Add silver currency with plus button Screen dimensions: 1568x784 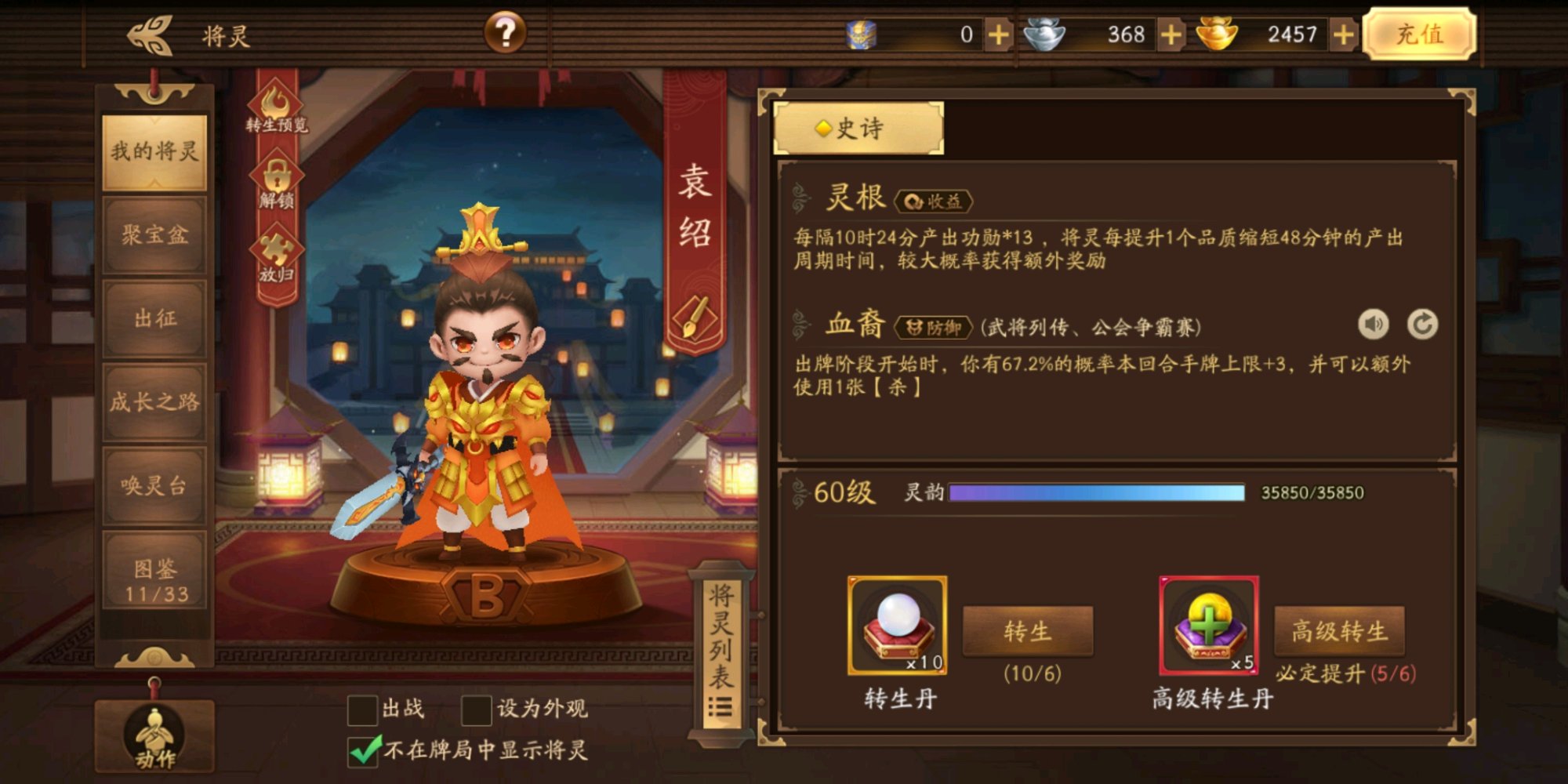click(1171, 34)
